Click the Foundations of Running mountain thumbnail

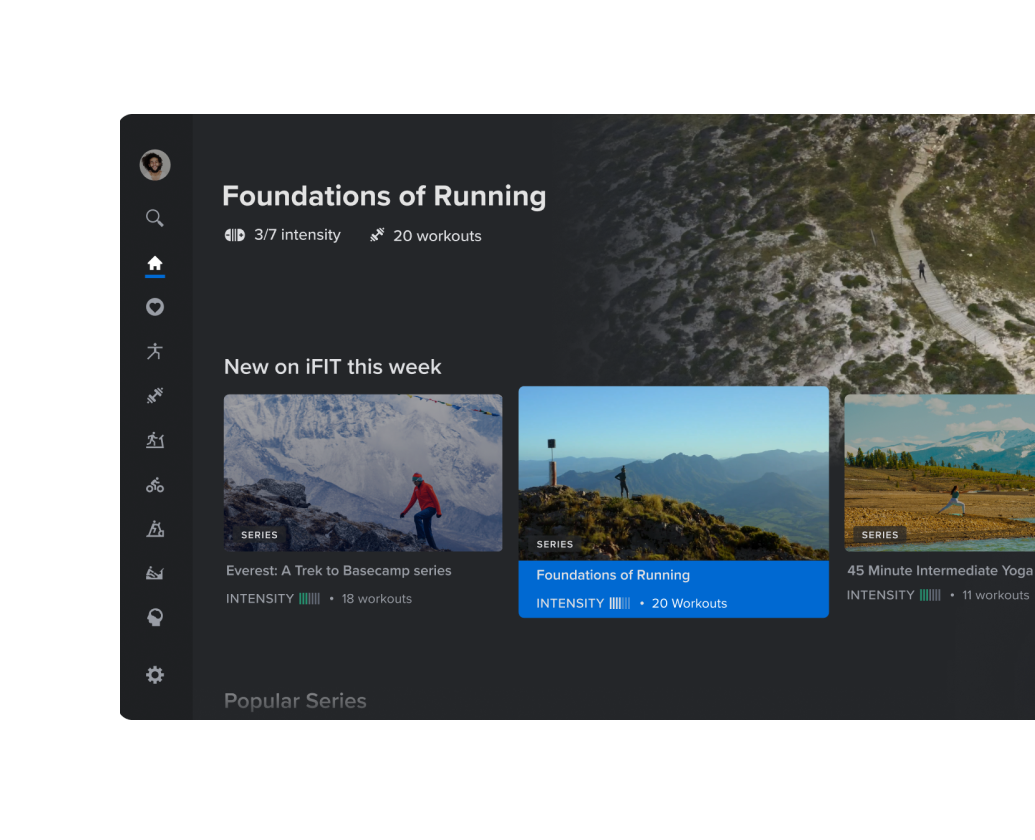tap(673, 473)
